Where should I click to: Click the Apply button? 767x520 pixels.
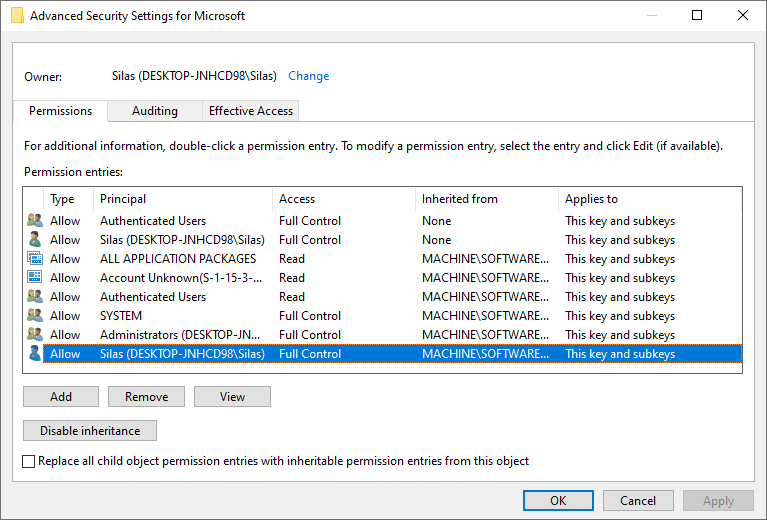718,501
